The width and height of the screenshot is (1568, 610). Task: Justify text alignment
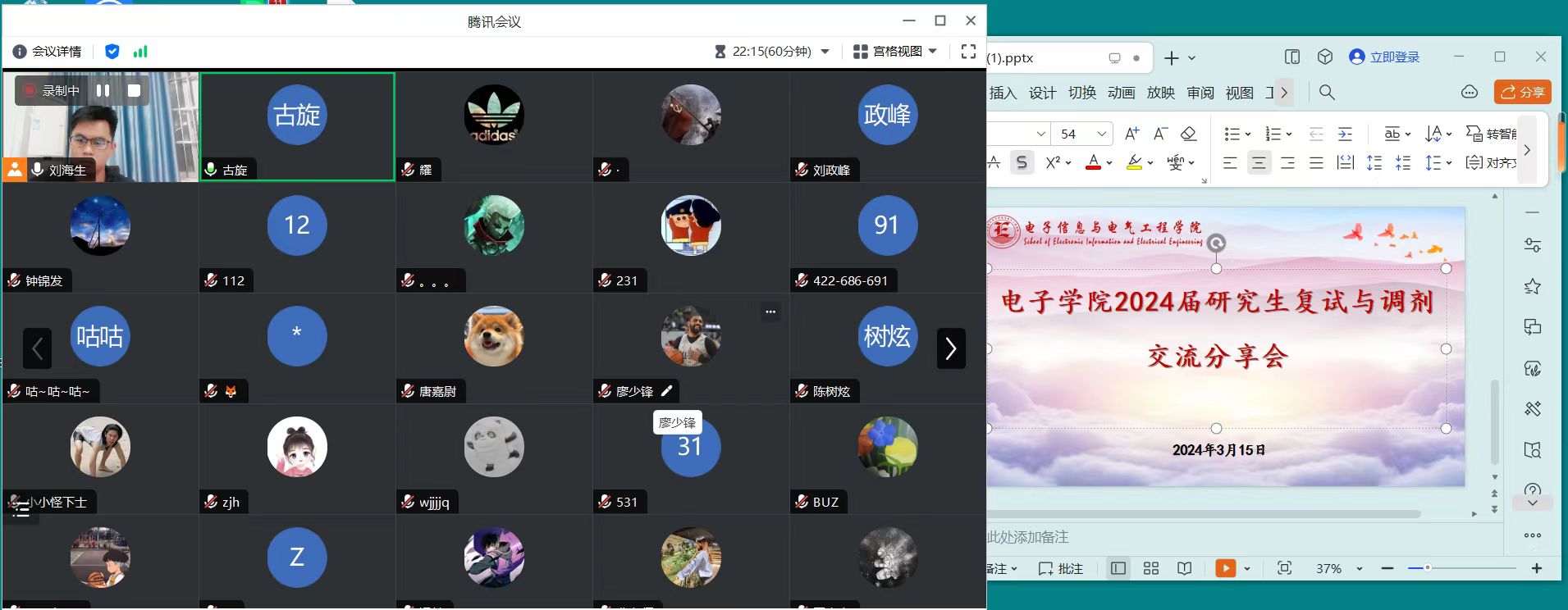1316,162
